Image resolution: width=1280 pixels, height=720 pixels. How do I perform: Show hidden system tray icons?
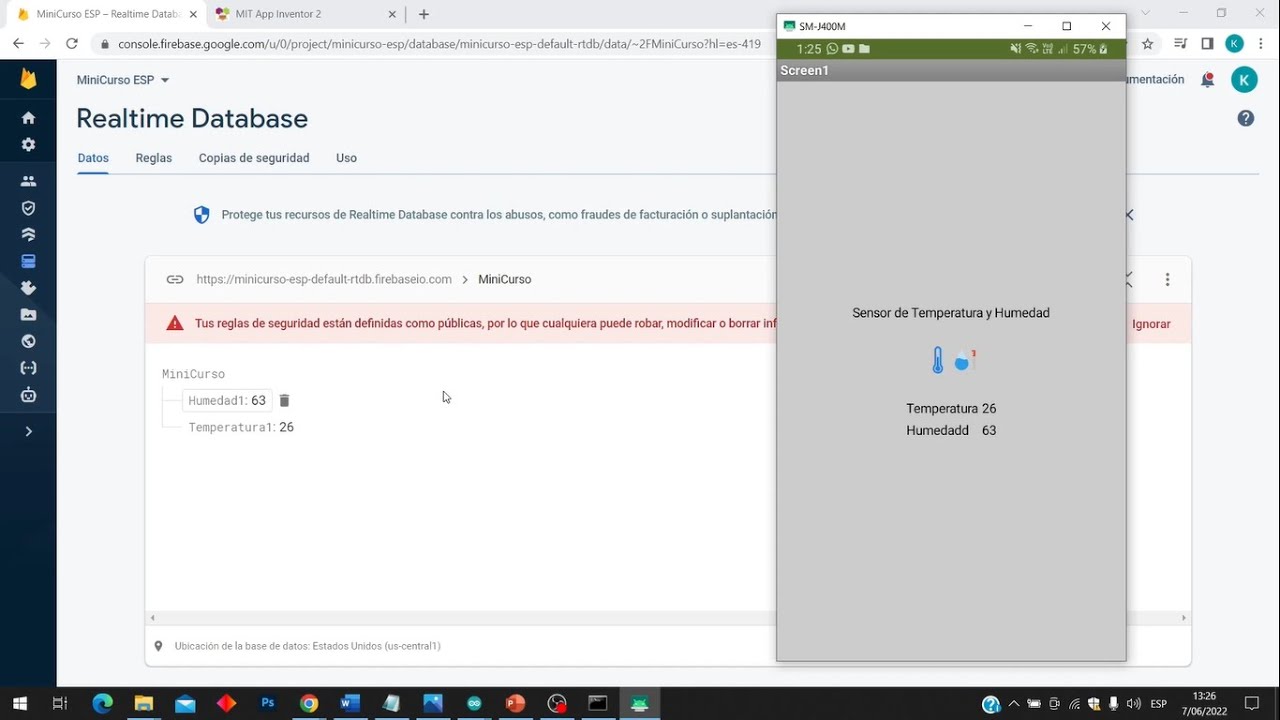(1014, 704)
